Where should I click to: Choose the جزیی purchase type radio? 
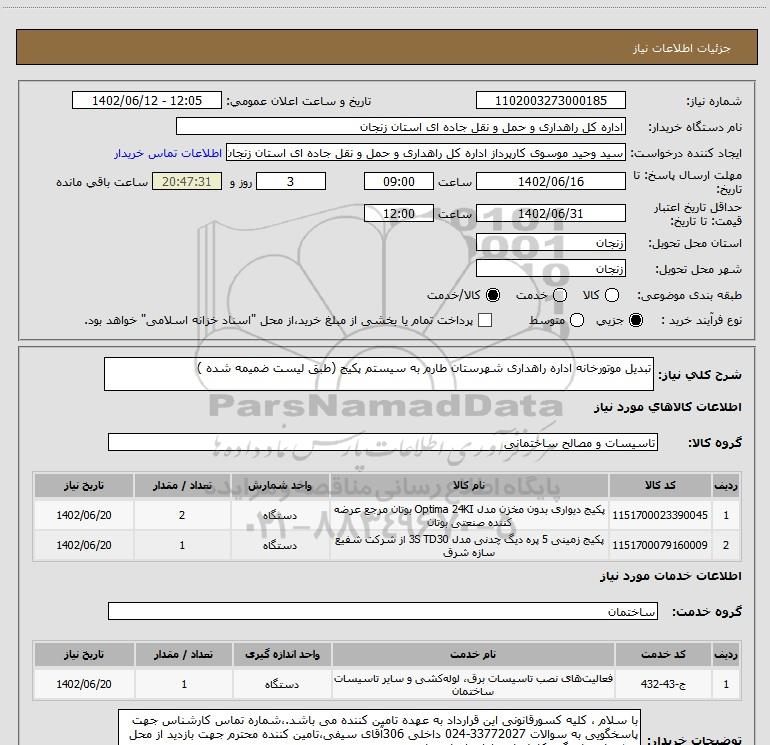click(636, 320)
